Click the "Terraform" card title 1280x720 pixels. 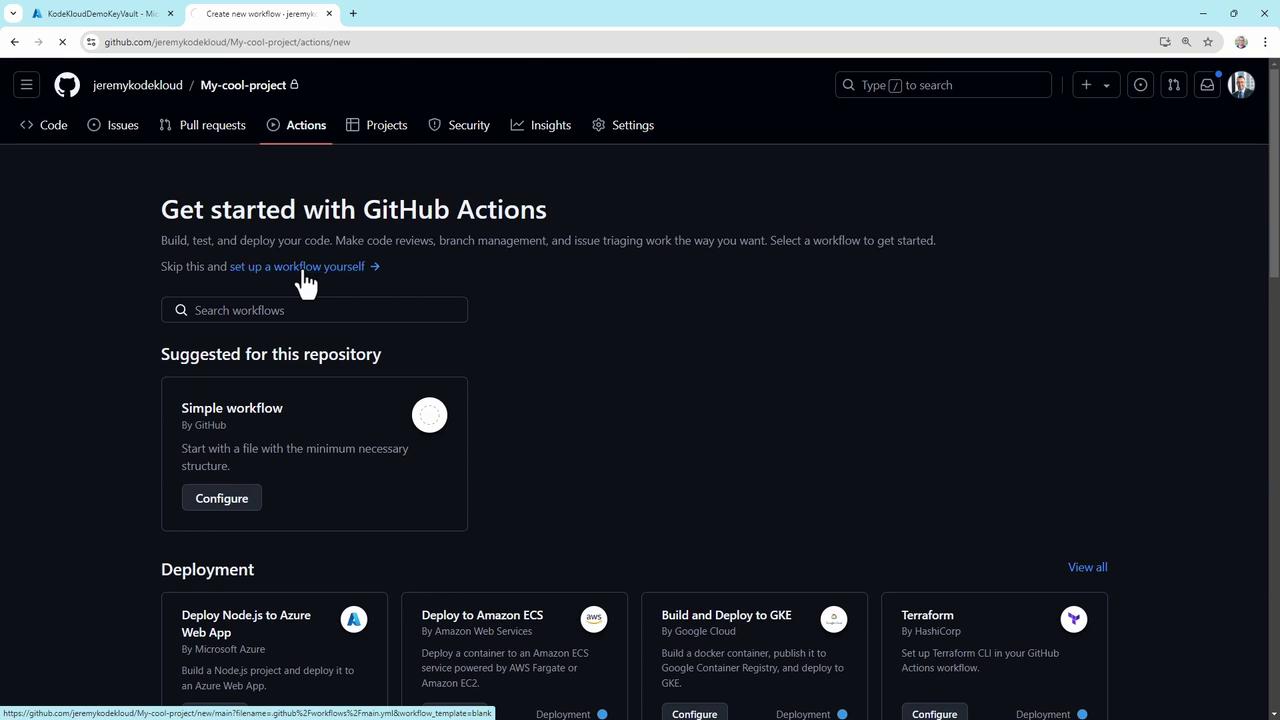(x=927, y=615)
